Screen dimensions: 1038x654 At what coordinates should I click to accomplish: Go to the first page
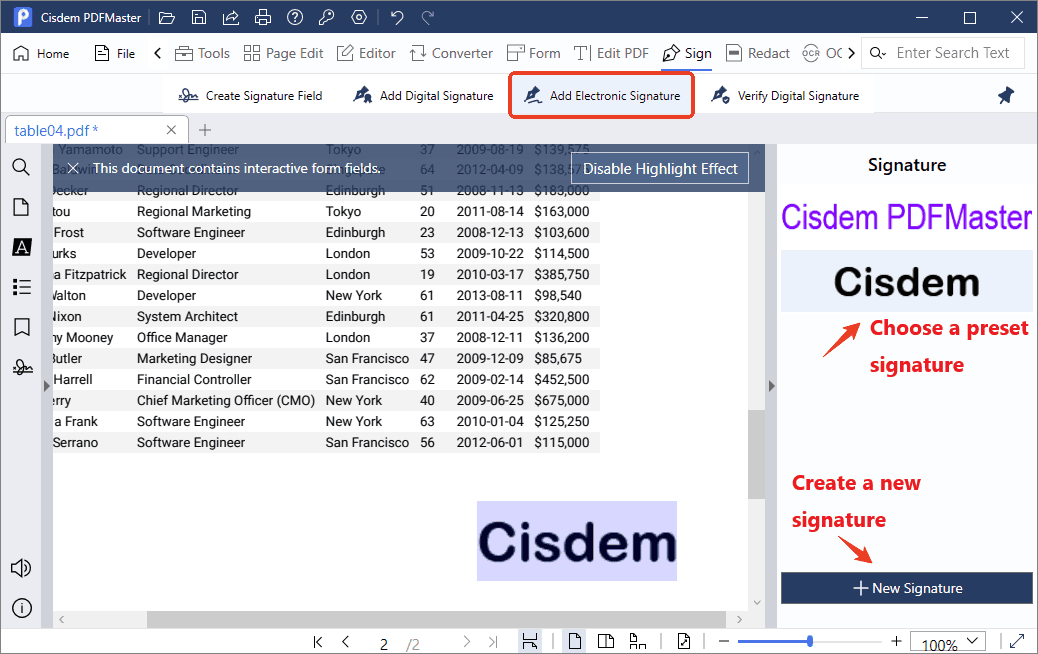(318, 641)
